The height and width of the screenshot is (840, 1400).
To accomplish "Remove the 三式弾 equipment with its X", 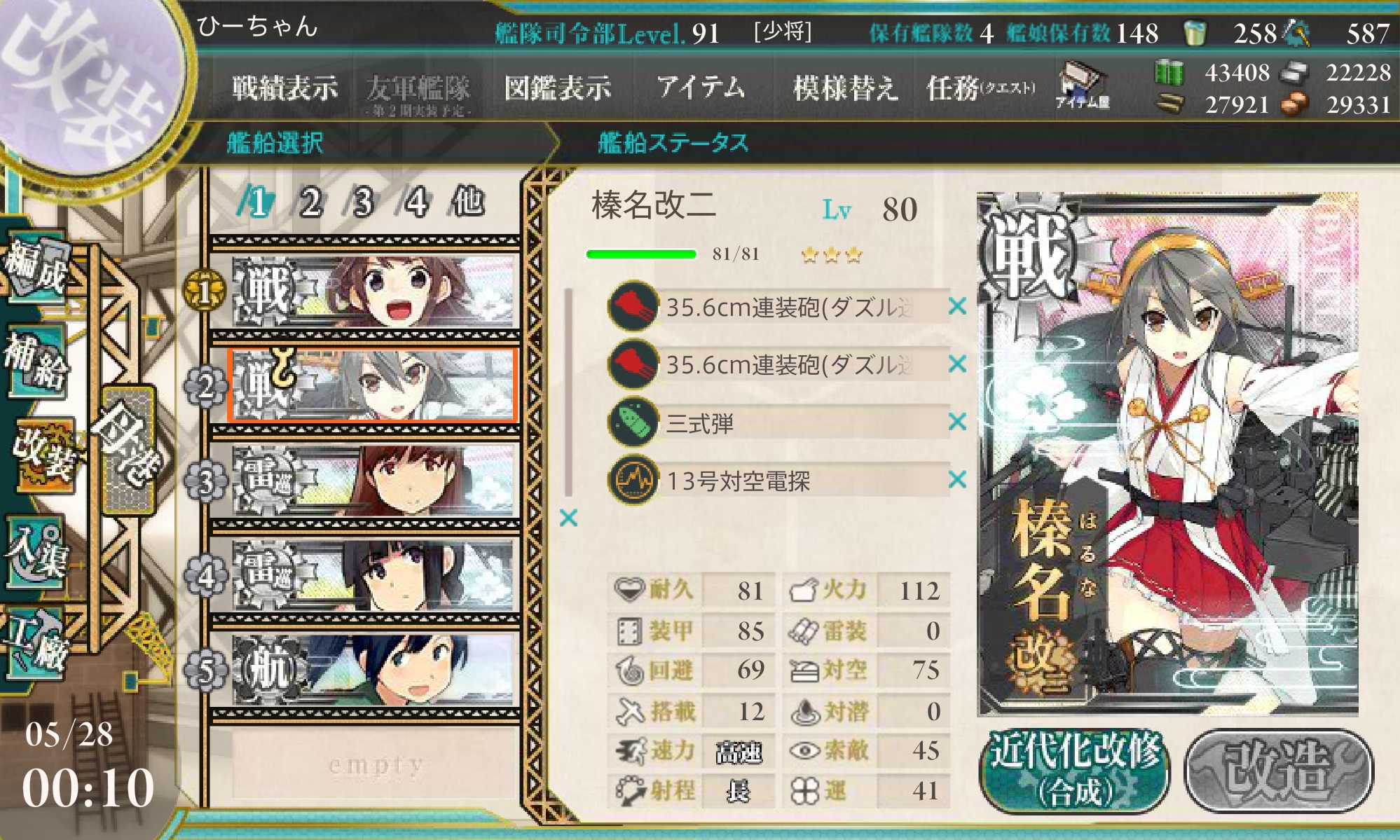I will tap(957, 422).
